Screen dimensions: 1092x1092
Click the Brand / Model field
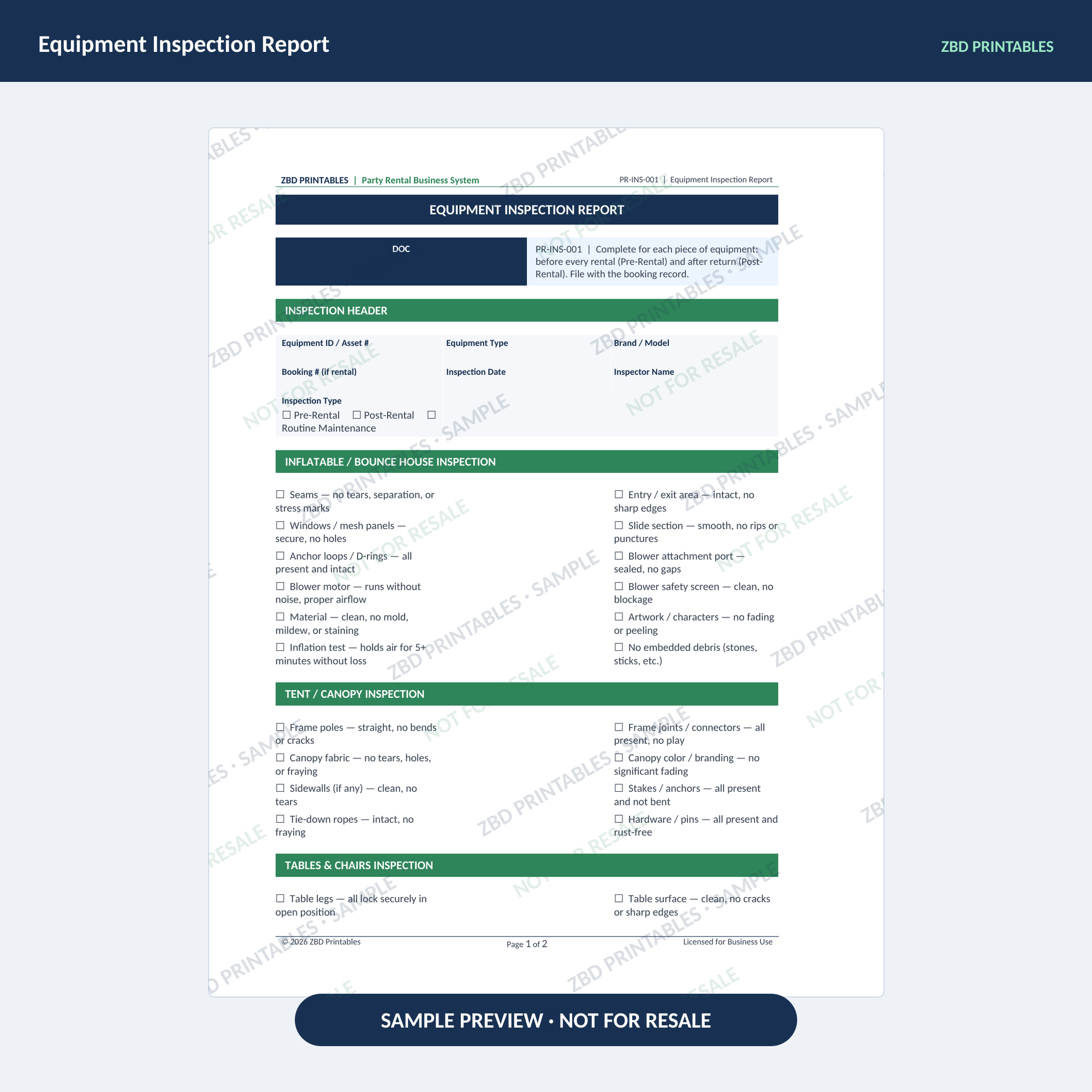[694, 350]
